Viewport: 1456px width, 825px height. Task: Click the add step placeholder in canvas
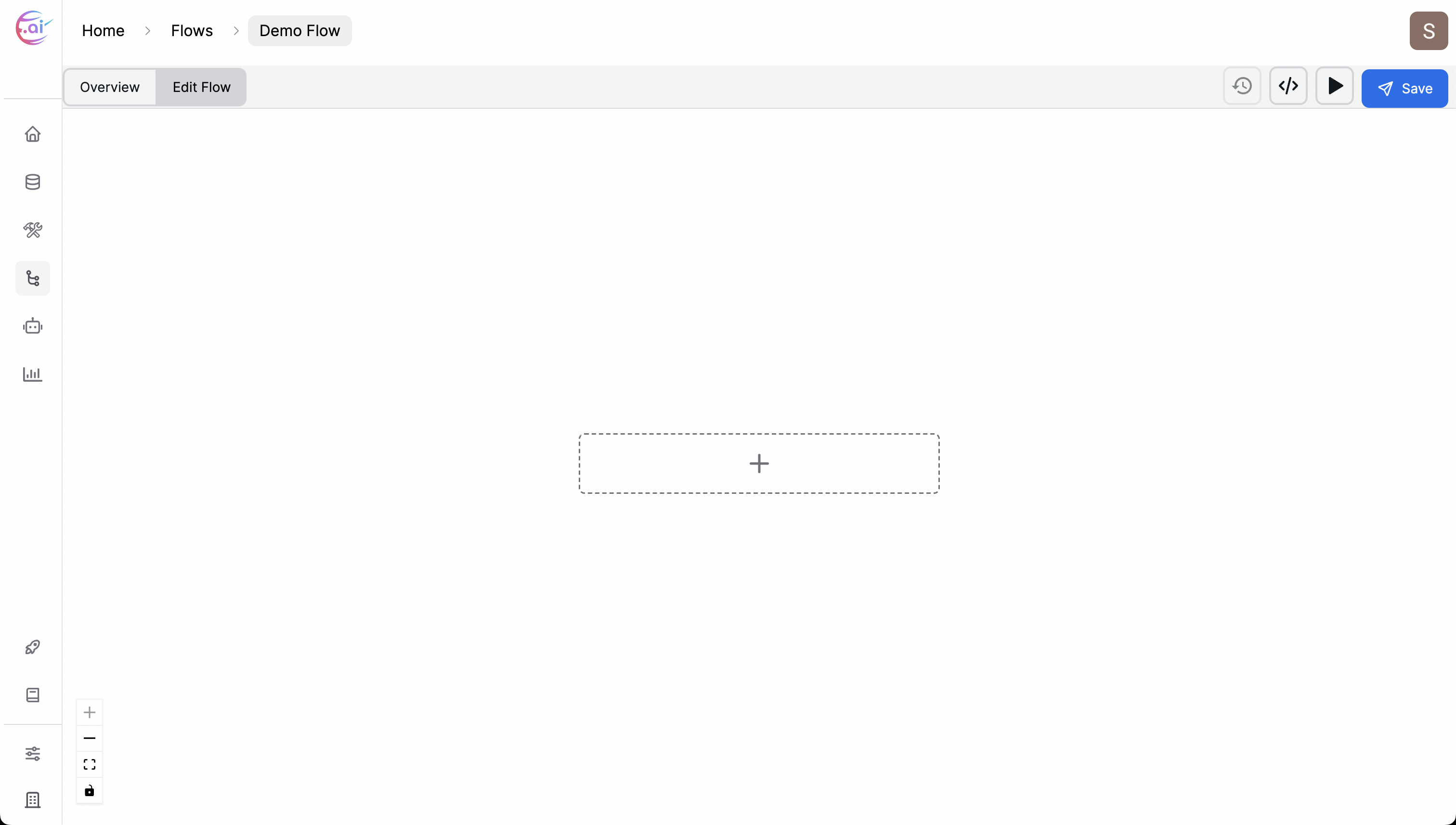pyautogui.click(x=759, y=463)
